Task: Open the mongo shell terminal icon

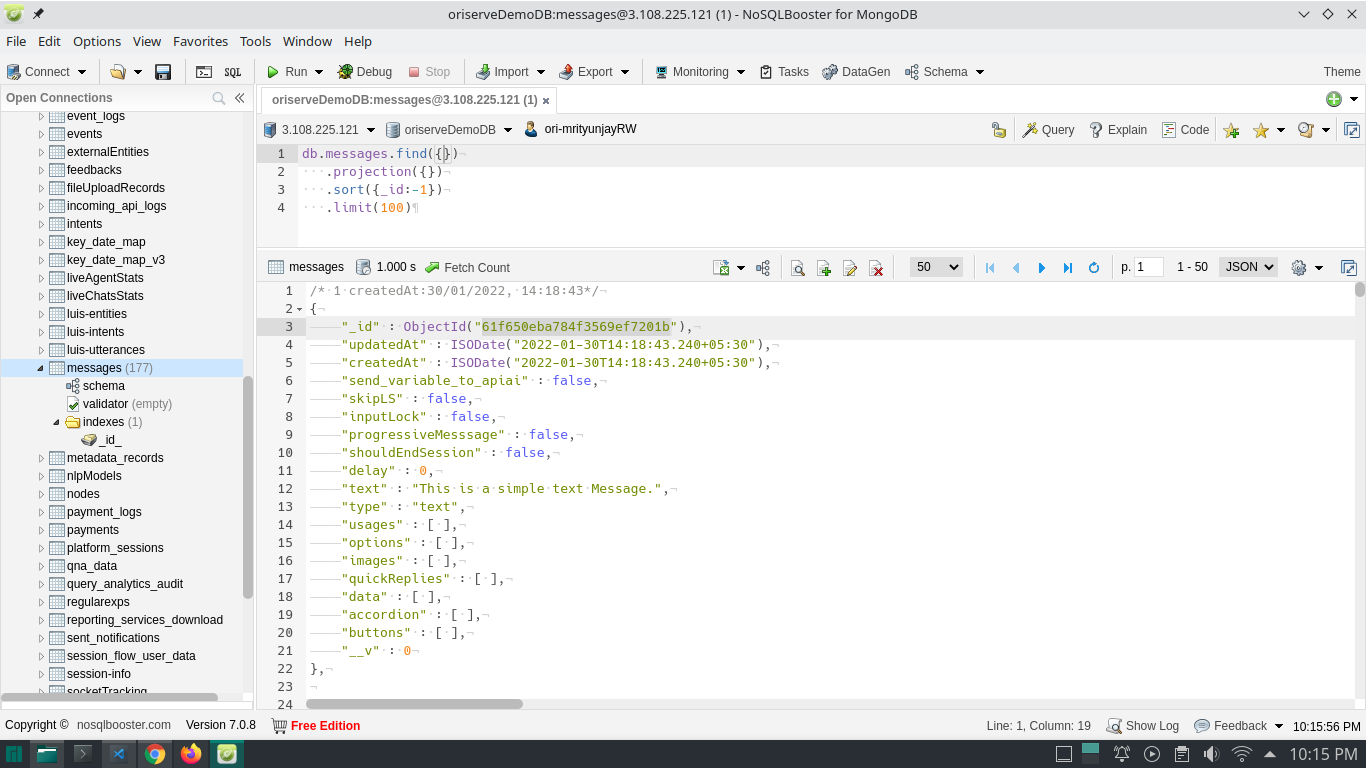Action: (204, 72)
